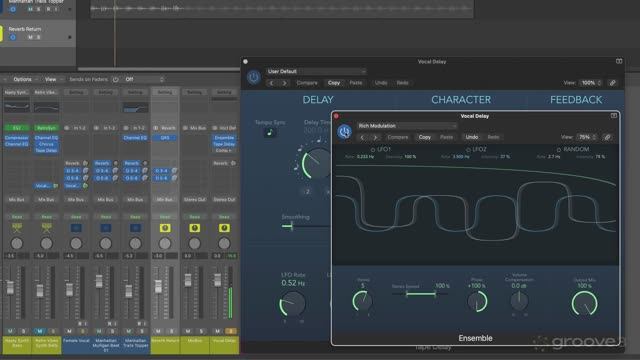Adjust the Phase knob in Ensemble
Screen dimensions: 640x360
478,302
